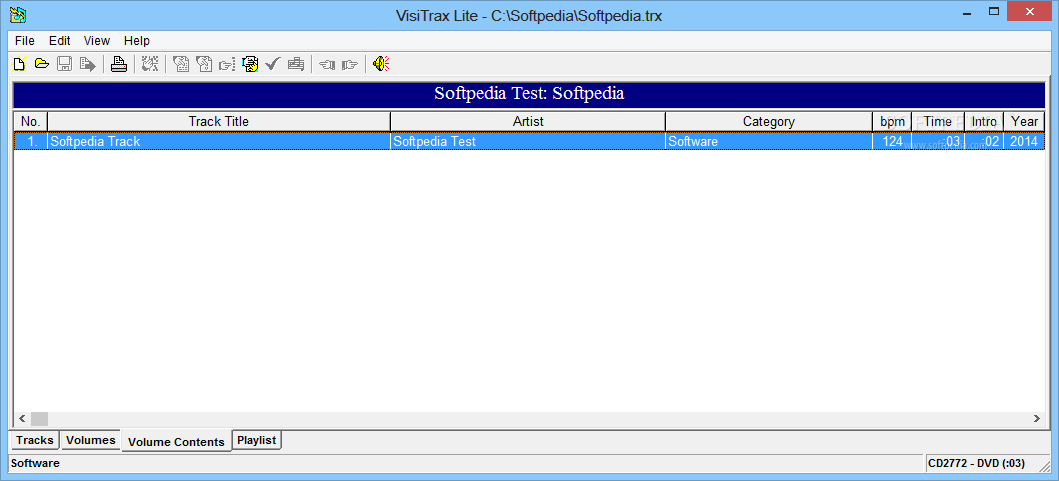Click the Software category cell in row
Image resolution: width=1059 pixels, height=481 pixels.
pos(769,141)
